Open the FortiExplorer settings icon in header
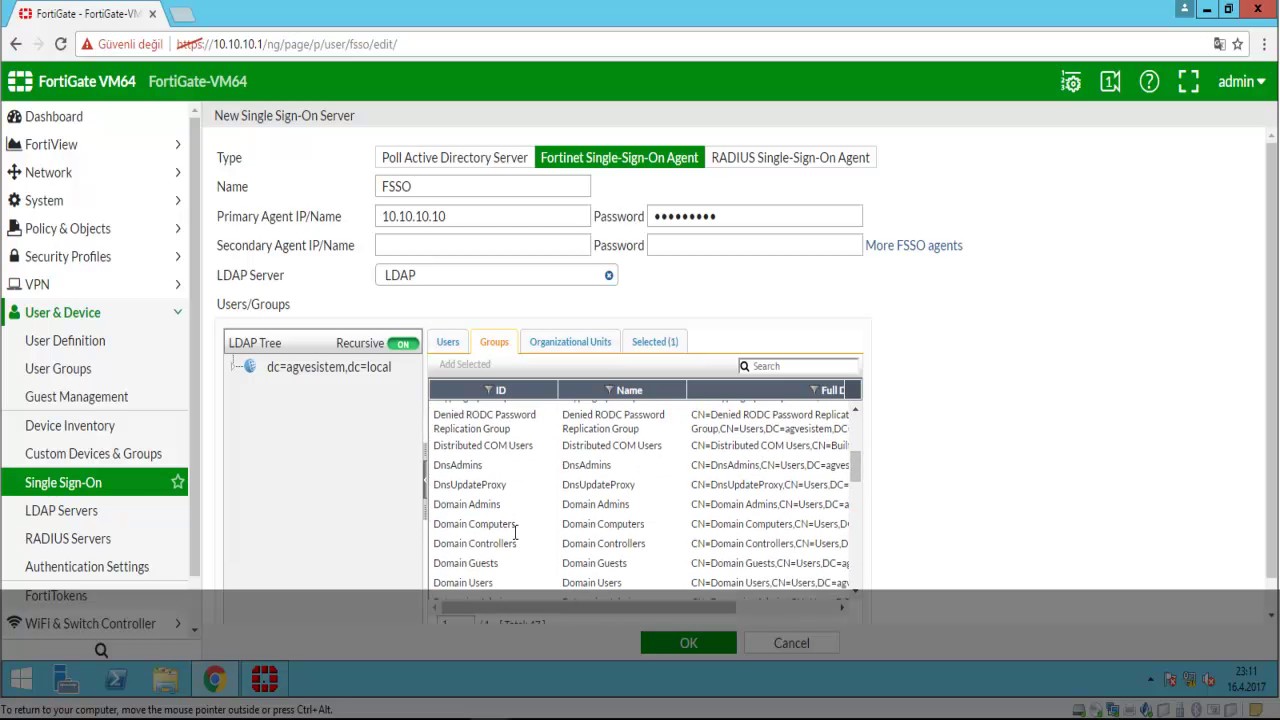 tap(1071, 82)
